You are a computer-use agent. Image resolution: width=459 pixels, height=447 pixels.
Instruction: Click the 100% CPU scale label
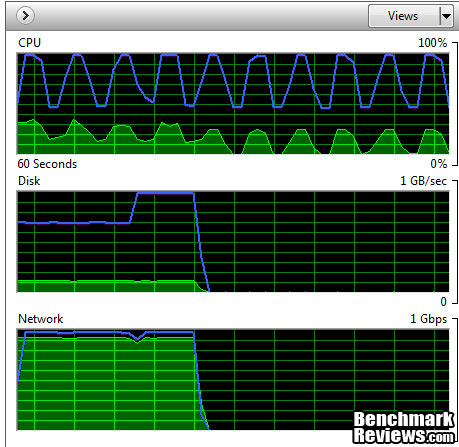[x=433, y=43]
